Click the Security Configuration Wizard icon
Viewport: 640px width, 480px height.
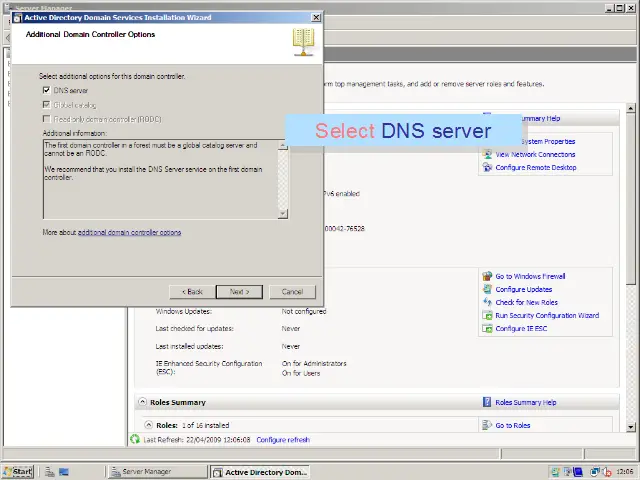coord(487,316)
